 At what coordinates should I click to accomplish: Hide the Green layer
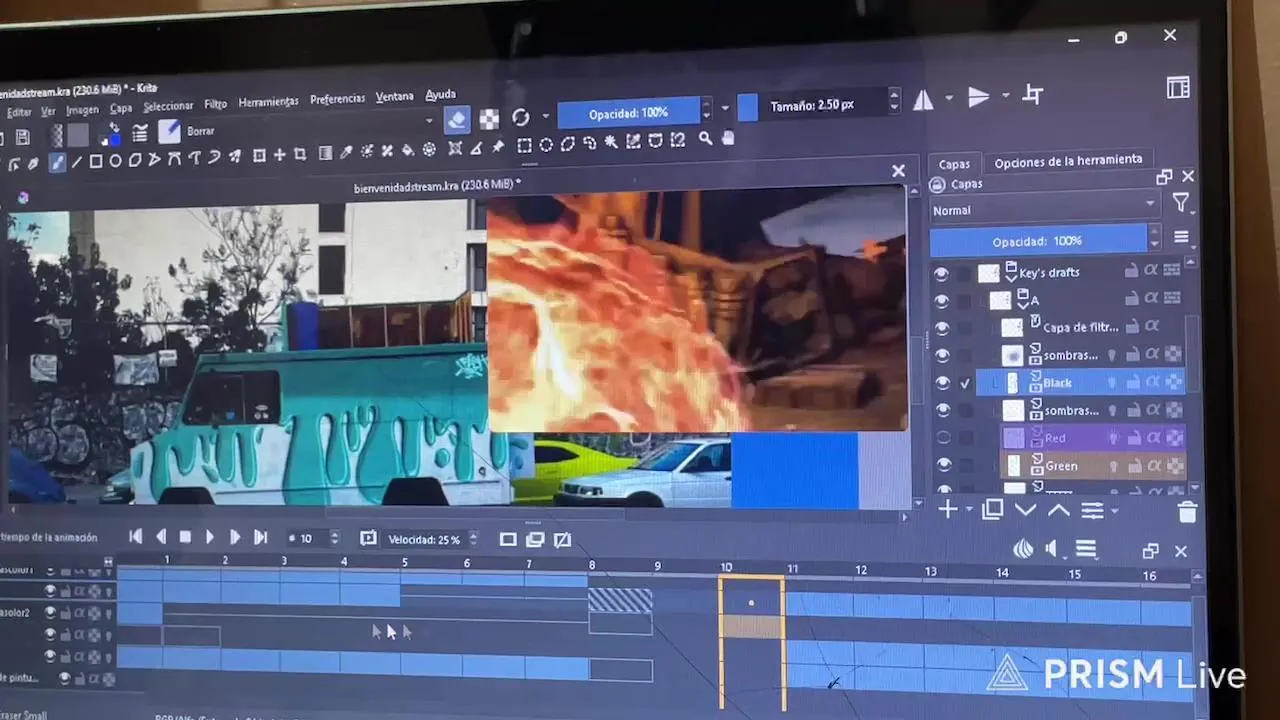tap(942, 465)
